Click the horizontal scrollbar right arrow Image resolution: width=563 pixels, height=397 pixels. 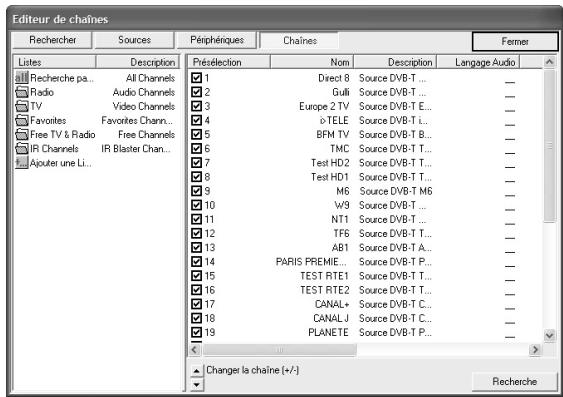535,349
